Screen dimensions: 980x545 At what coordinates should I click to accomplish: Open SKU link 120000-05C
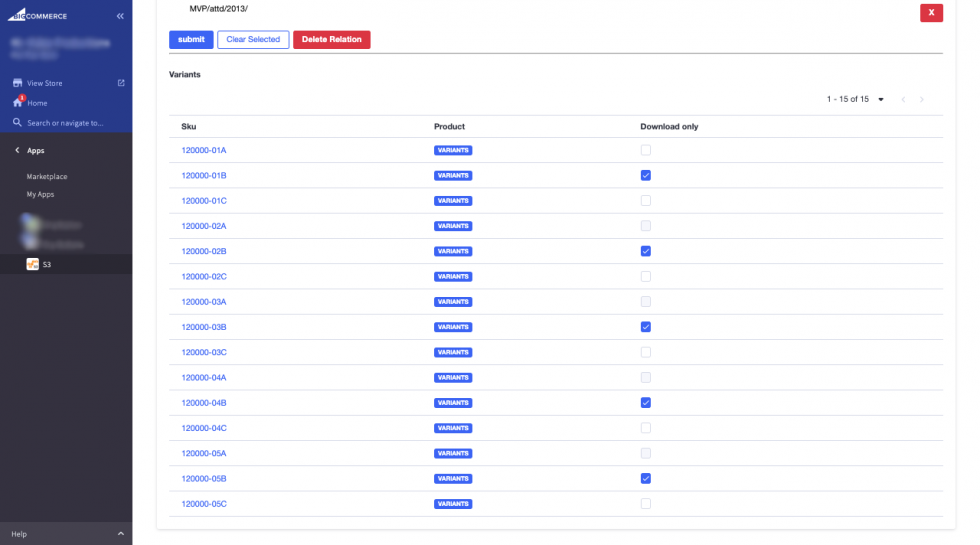pos(204,504)
